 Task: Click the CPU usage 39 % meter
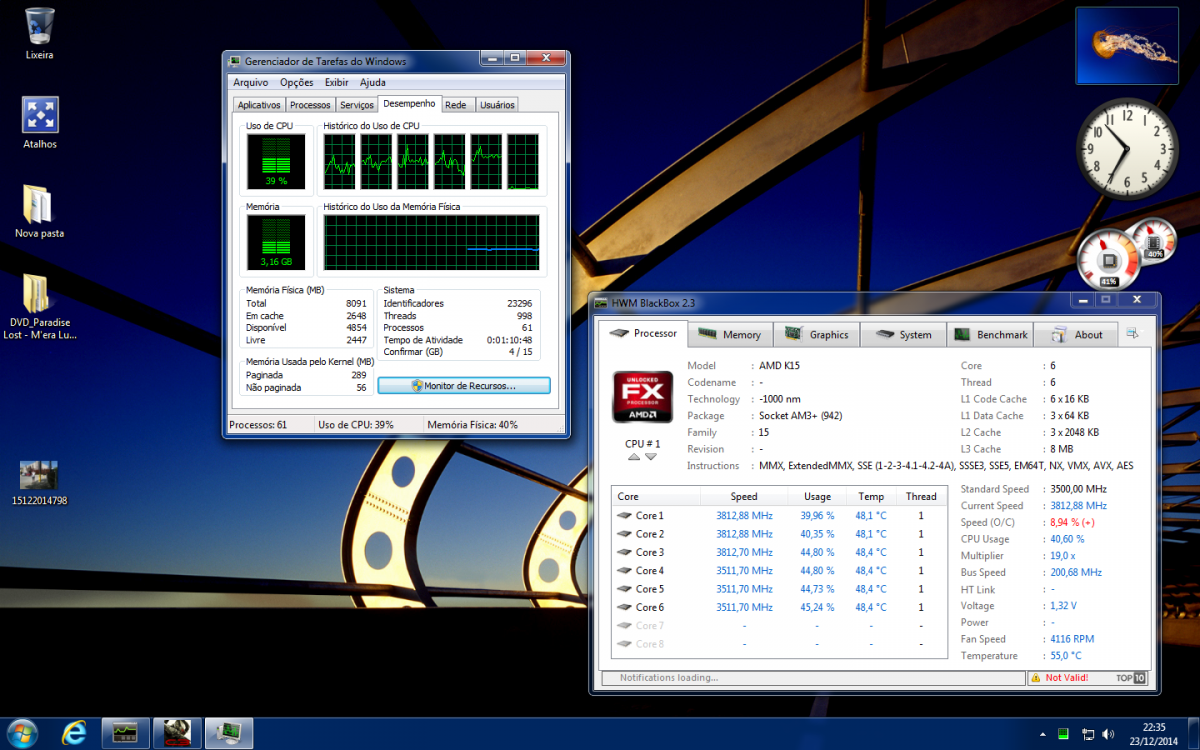tap(276, 162)
